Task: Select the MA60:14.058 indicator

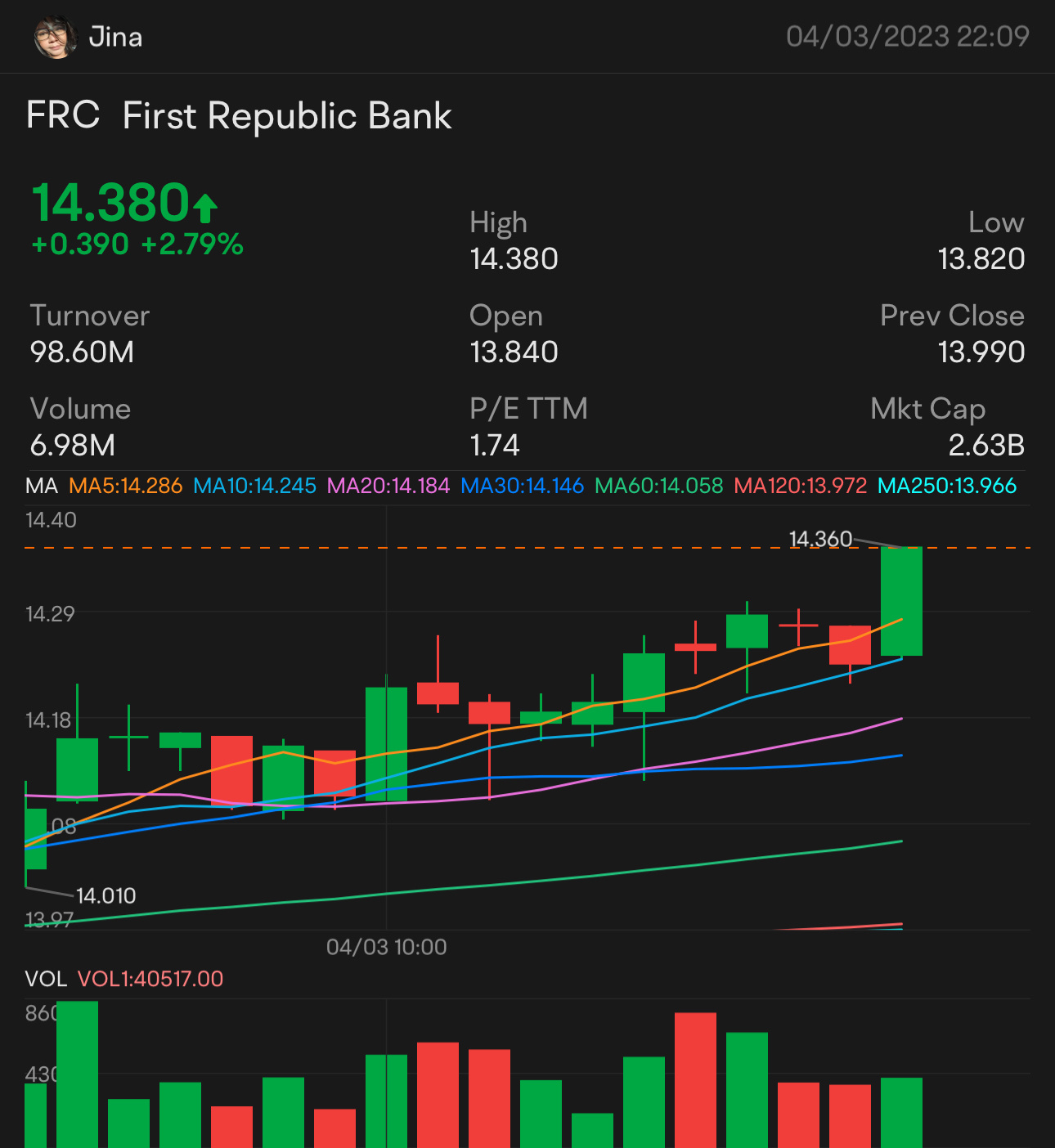Action: [659, 487]
